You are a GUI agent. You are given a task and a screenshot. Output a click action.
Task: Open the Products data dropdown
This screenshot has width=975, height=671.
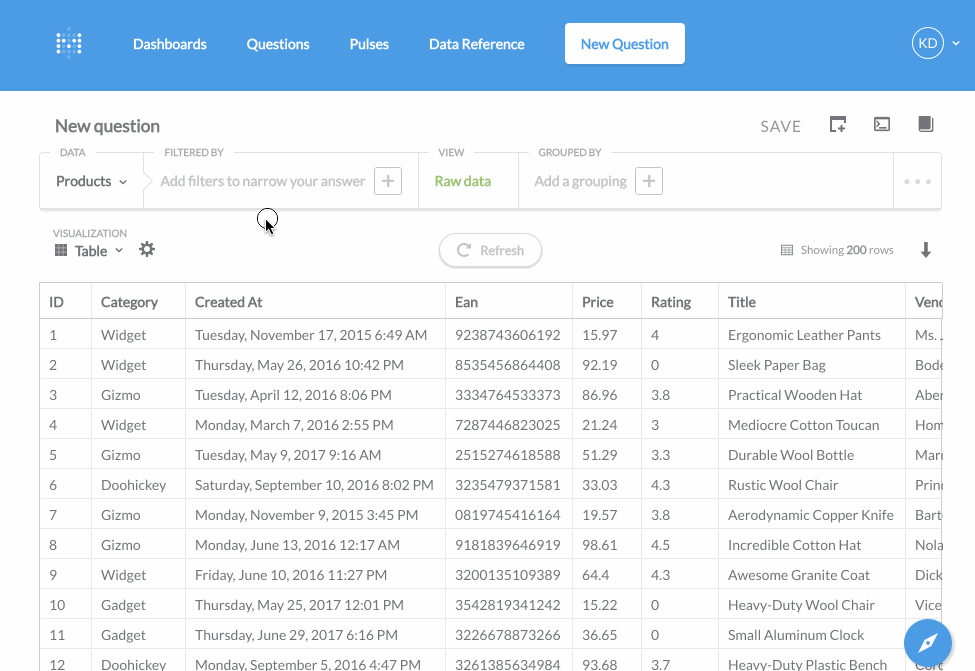(91, 181)
